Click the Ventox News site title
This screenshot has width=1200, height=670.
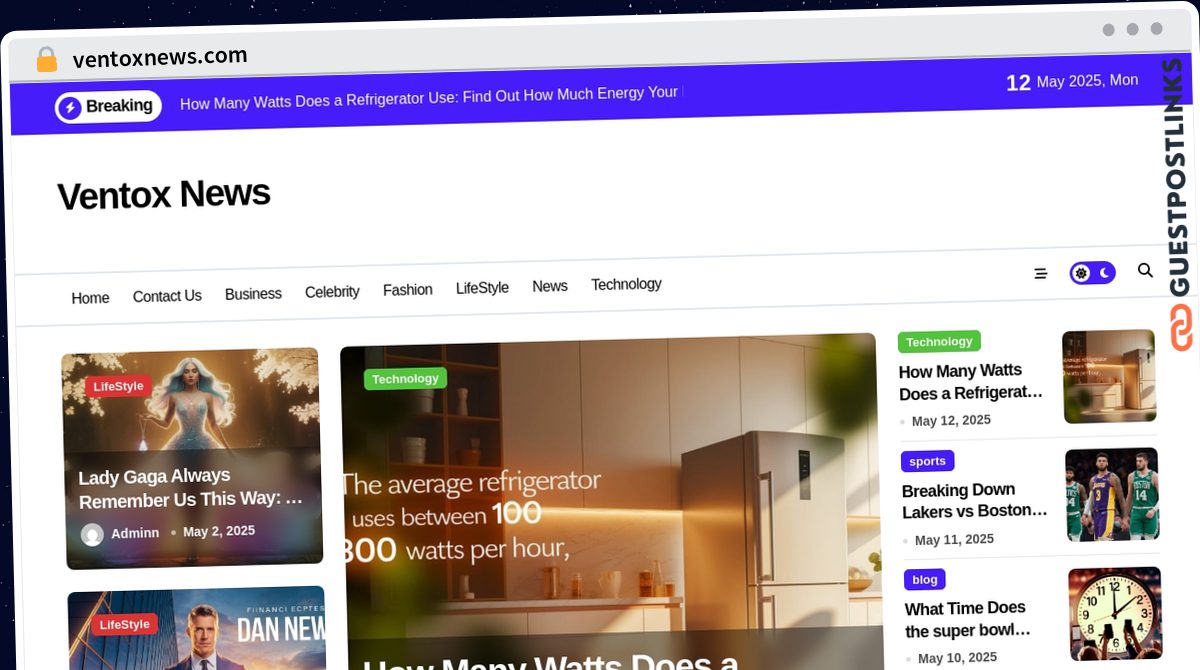tap(163, 194)
